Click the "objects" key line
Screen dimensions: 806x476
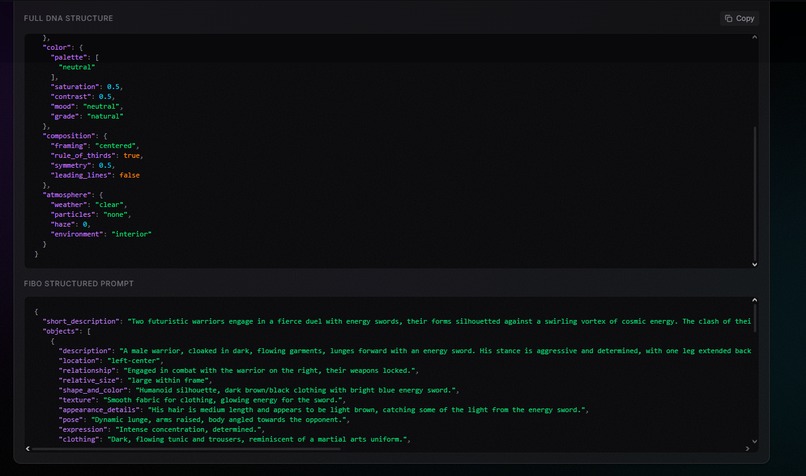click(67, 331)
